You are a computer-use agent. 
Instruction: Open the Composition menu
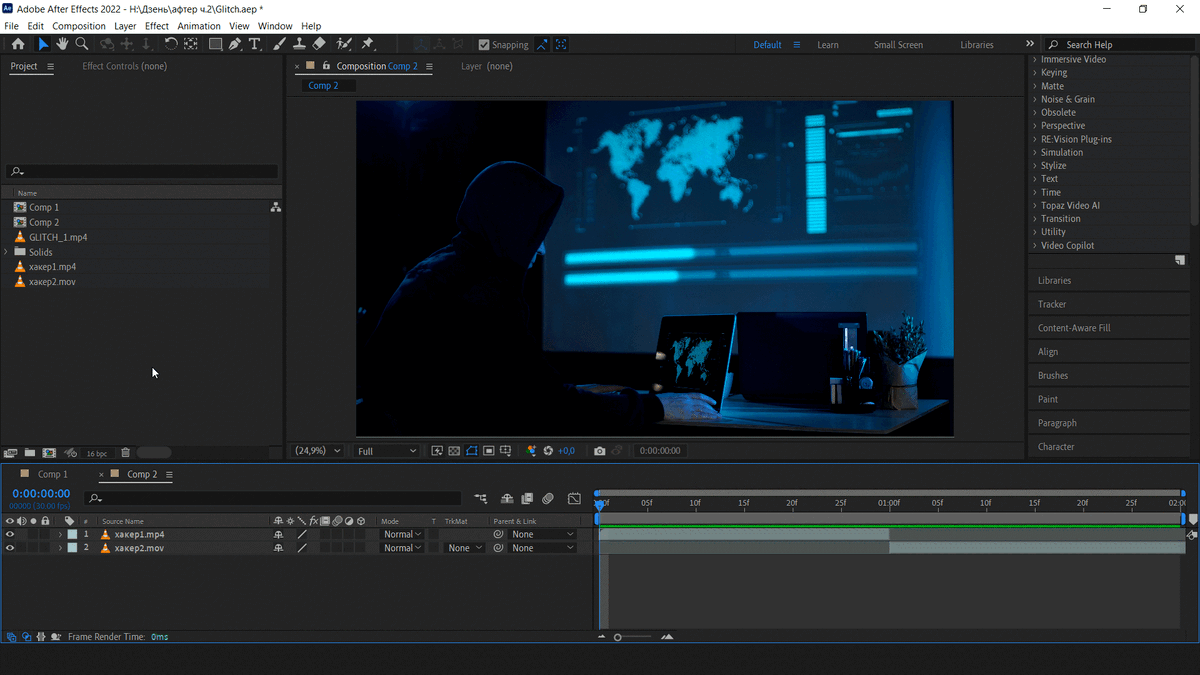(79, 26)
